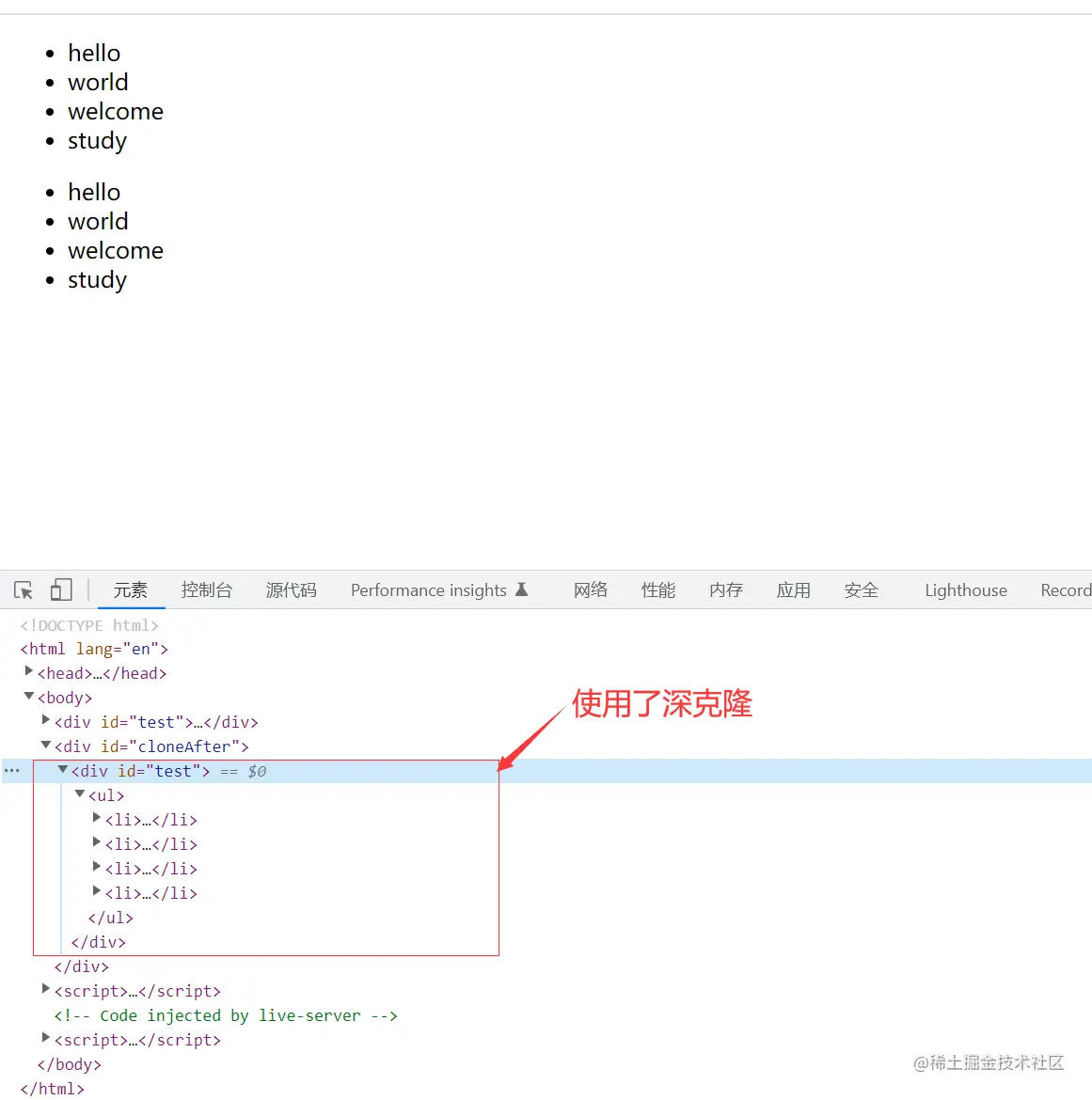Viewport: 1092px width, 1100px height.
Task: Collapse the ul node
Action: click(79, 794)
